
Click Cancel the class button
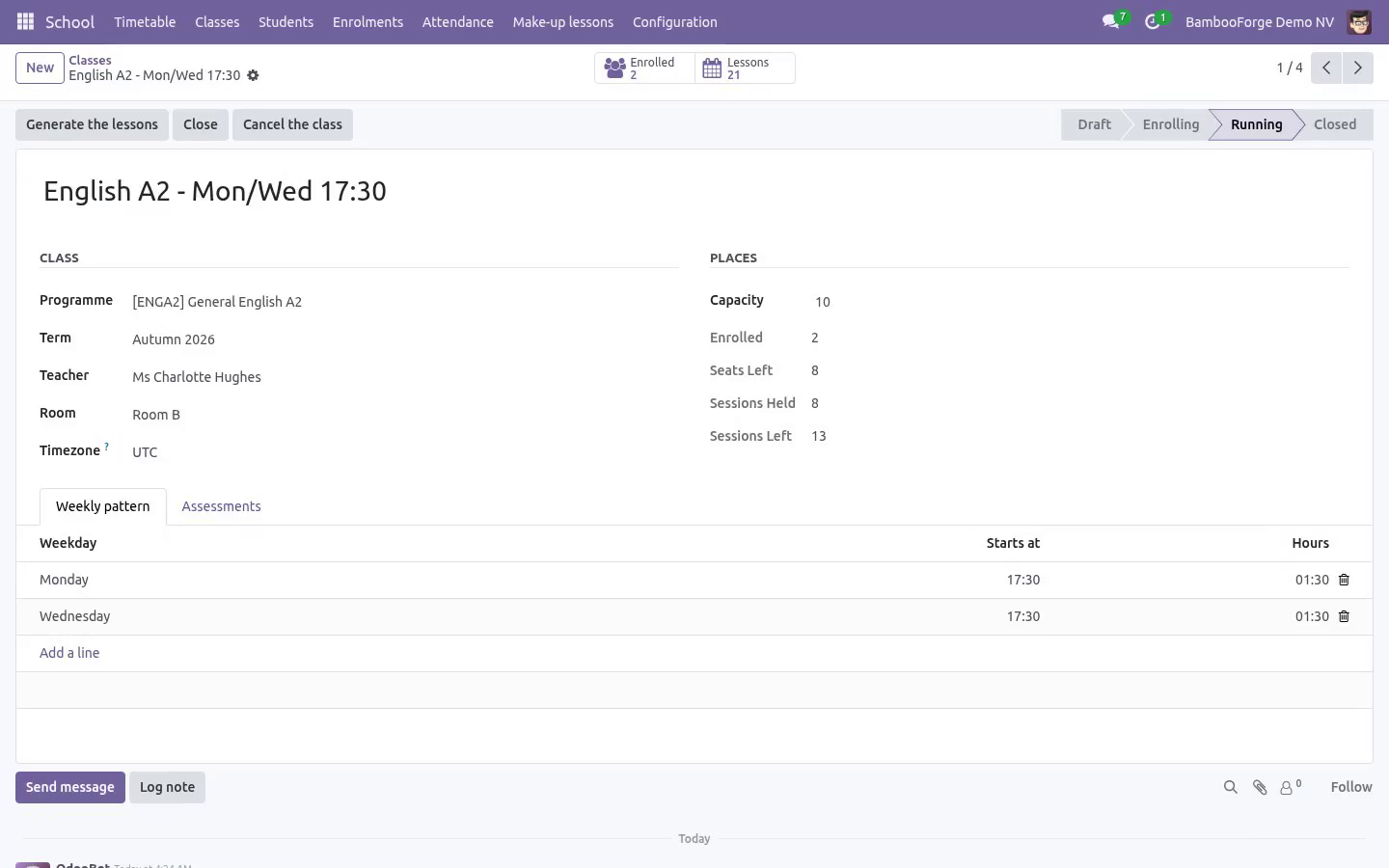point(292,124)
